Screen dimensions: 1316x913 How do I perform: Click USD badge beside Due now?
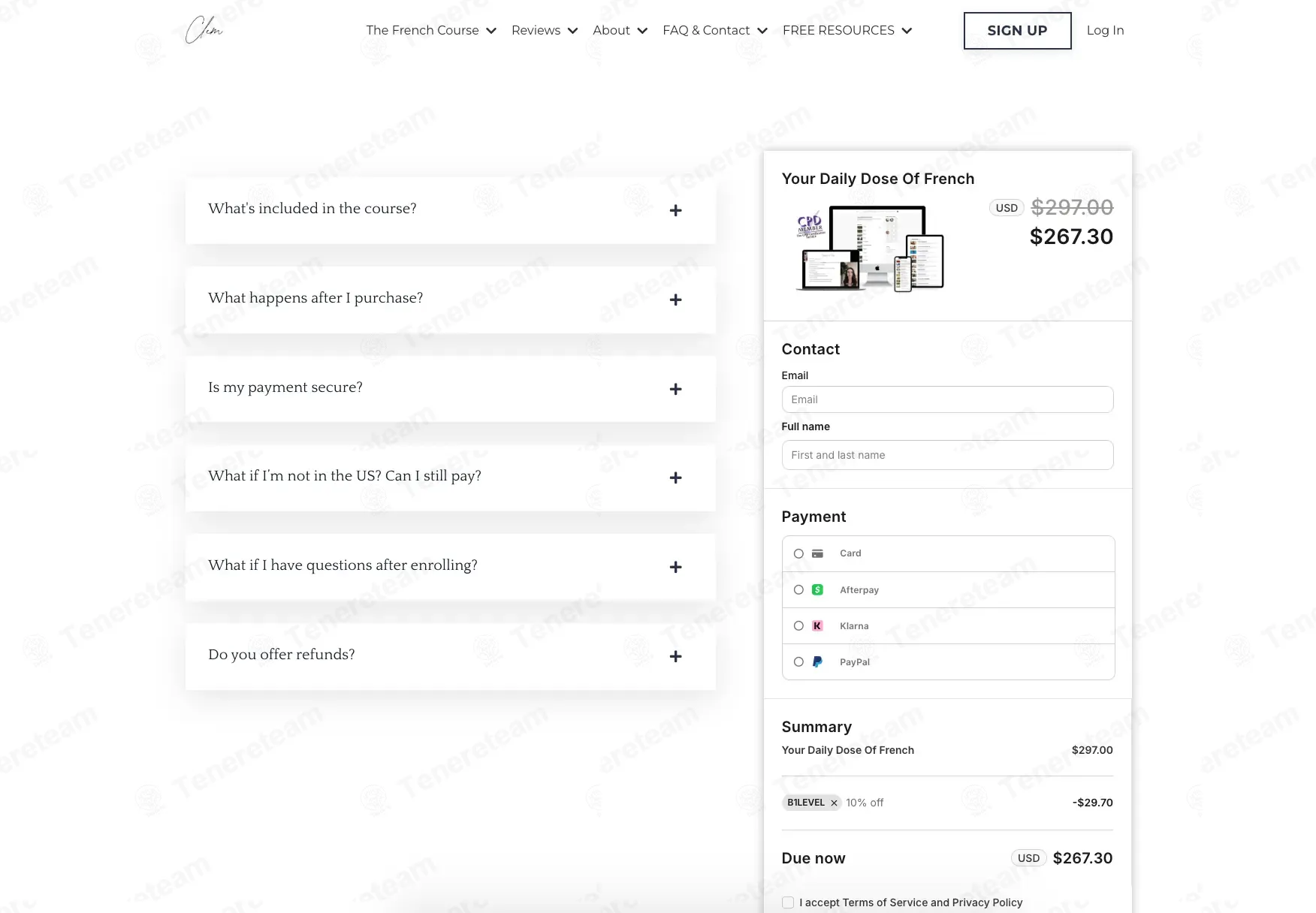pyautogui.click(x=1028, y=858)
